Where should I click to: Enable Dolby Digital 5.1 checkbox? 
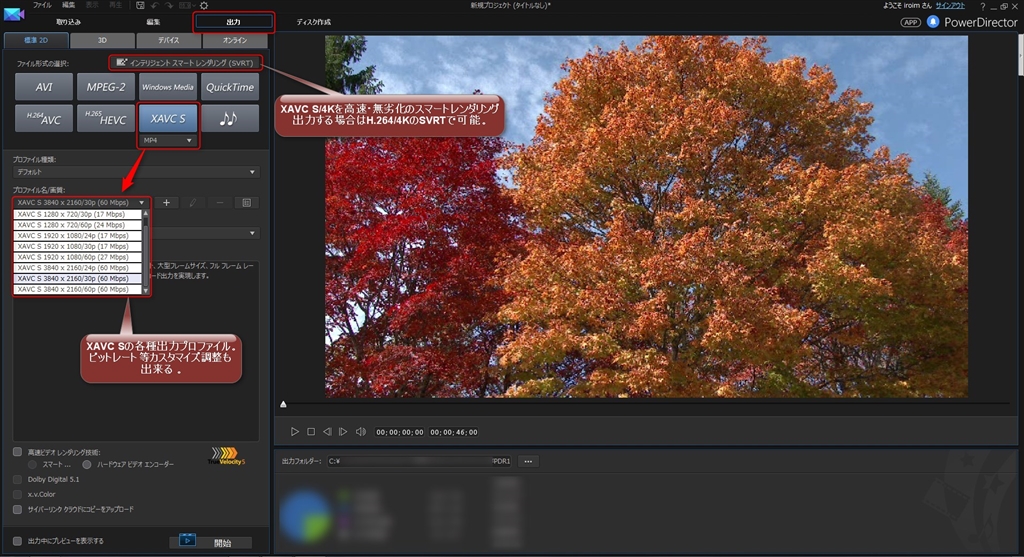(18, 479)
